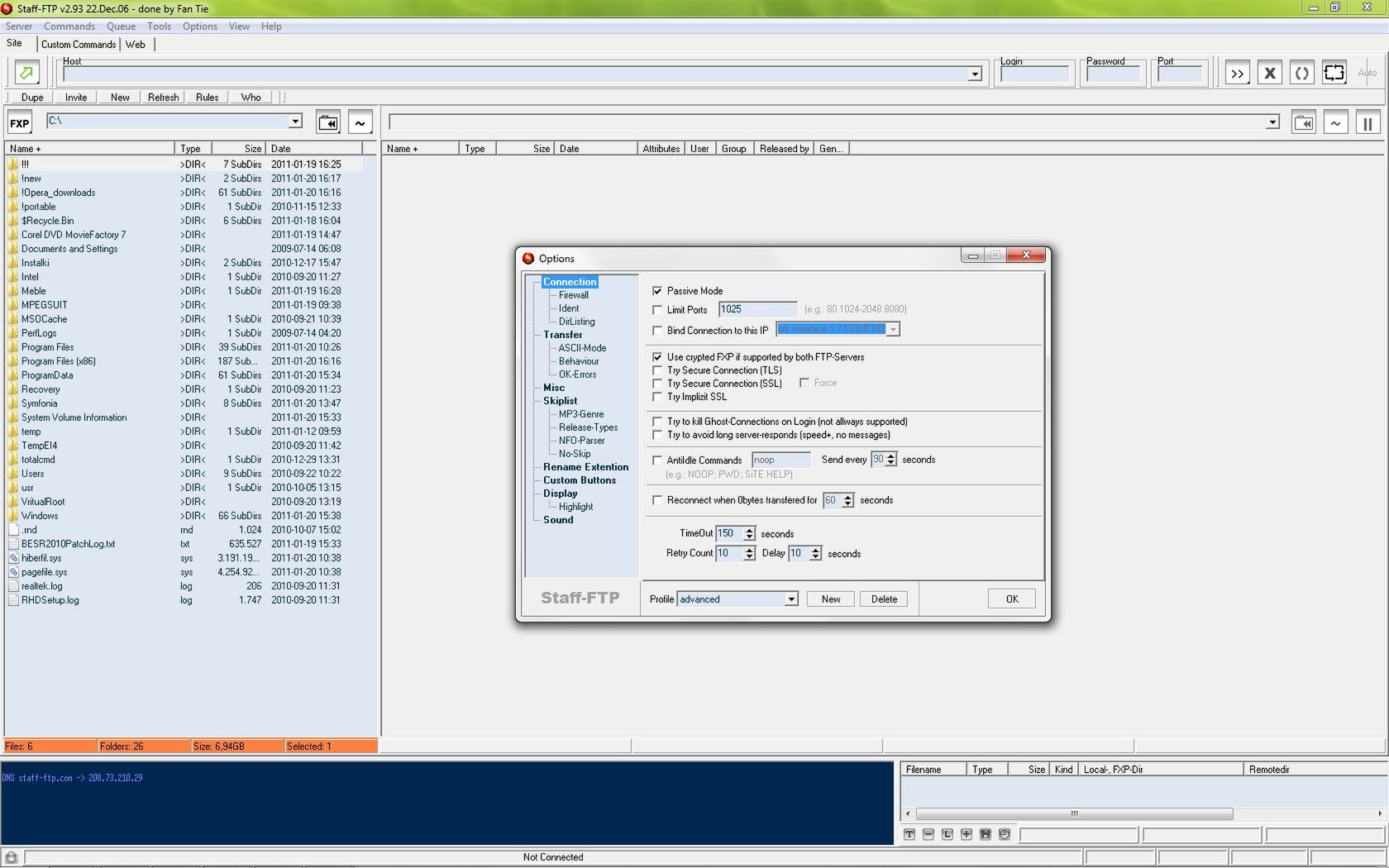Open the Host dropdown list
1389x868 pixels.
(975, 74)
